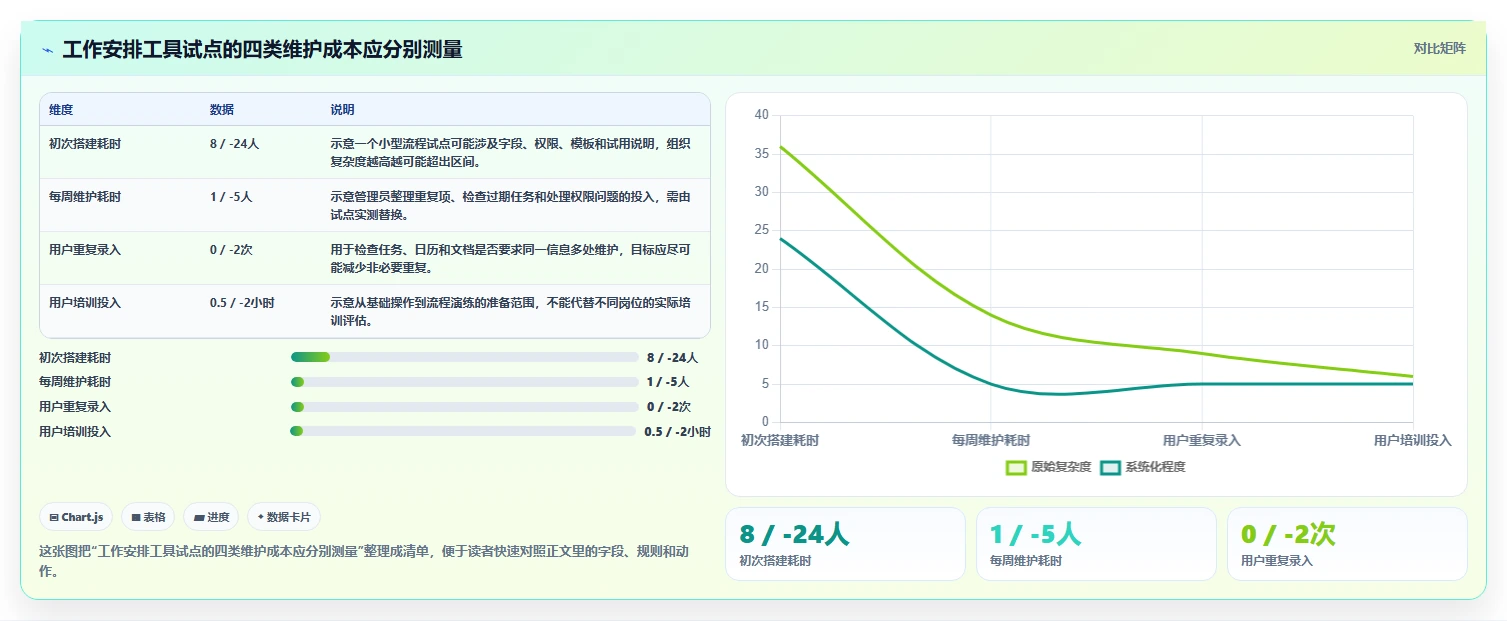The height and width of the screenshot is (621, 1507).
Task: Toggle the 系统化程度 legend swatch
Action: [x=1110, y=467]
